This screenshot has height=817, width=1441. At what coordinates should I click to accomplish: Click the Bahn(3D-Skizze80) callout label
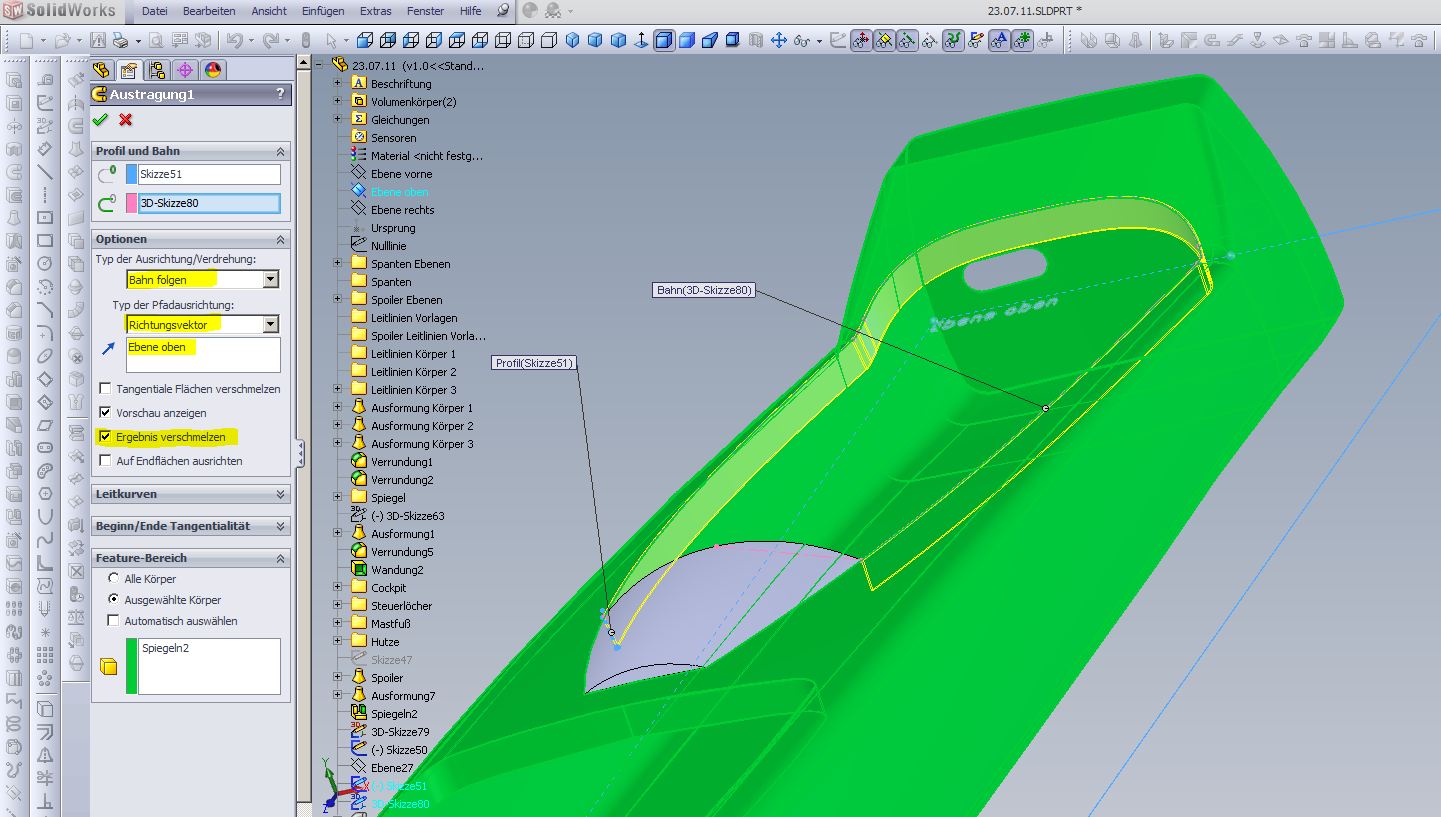pyautogui.click(x=703, y=291)
